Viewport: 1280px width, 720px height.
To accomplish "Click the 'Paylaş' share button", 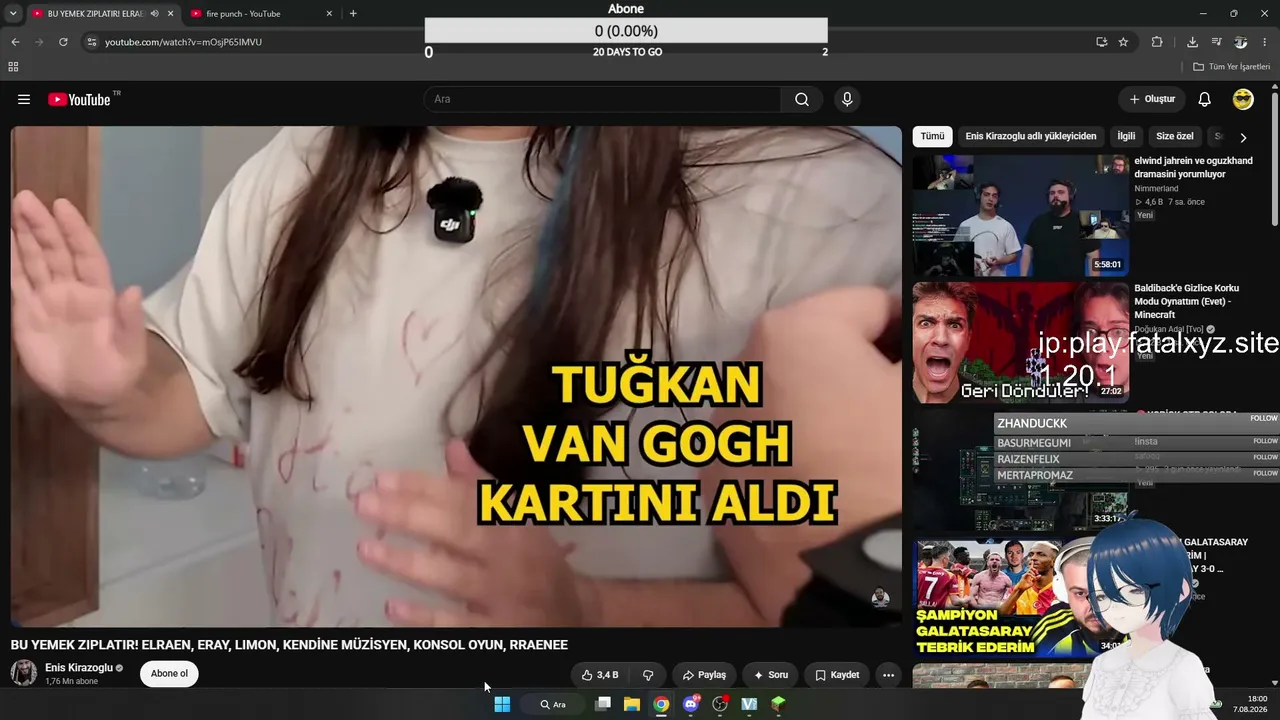I will tap(705, 675).
